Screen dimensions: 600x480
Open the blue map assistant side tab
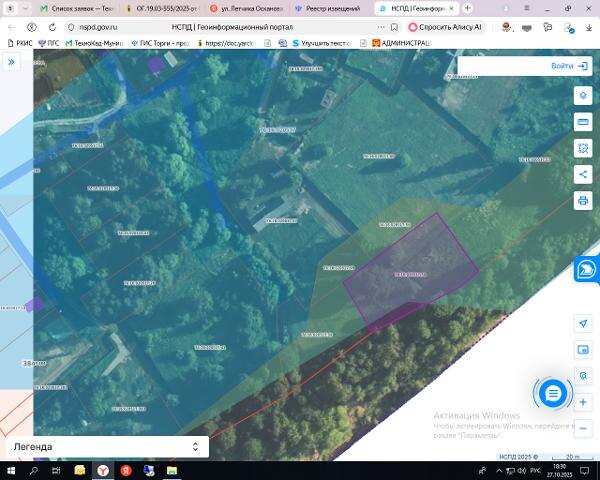586,269
